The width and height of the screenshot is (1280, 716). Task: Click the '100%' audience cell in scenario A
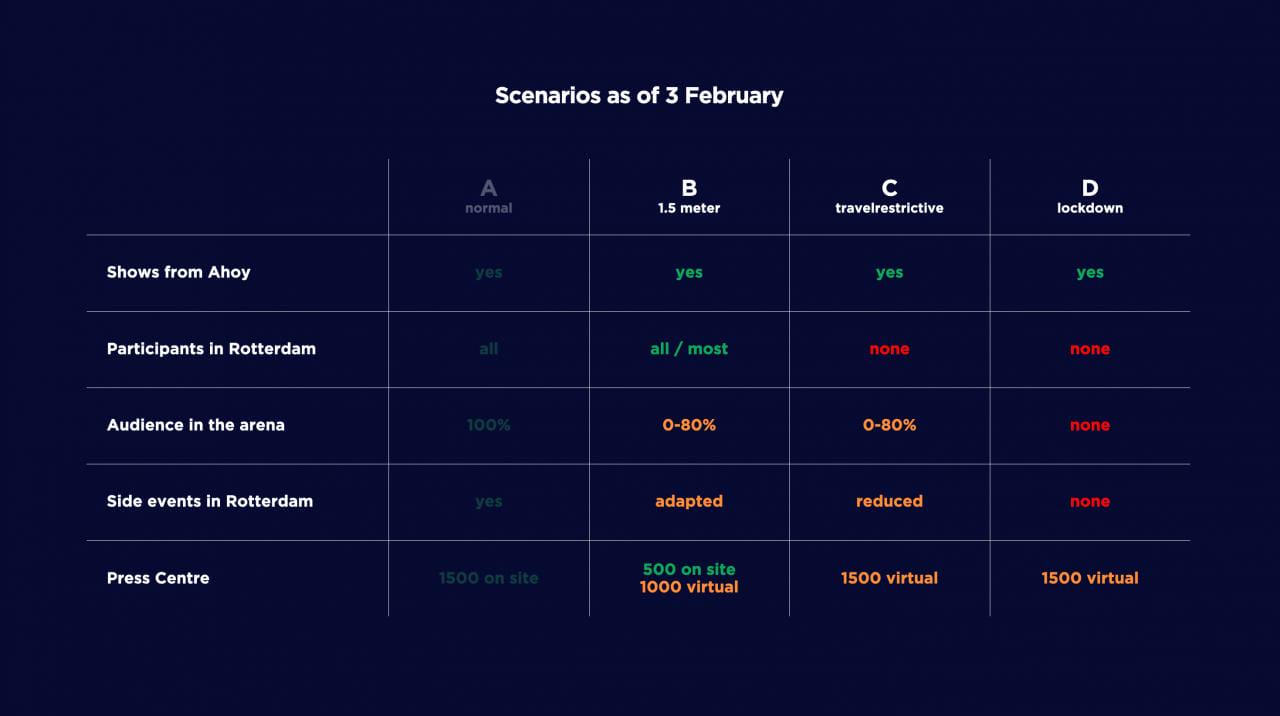point(488,425)
